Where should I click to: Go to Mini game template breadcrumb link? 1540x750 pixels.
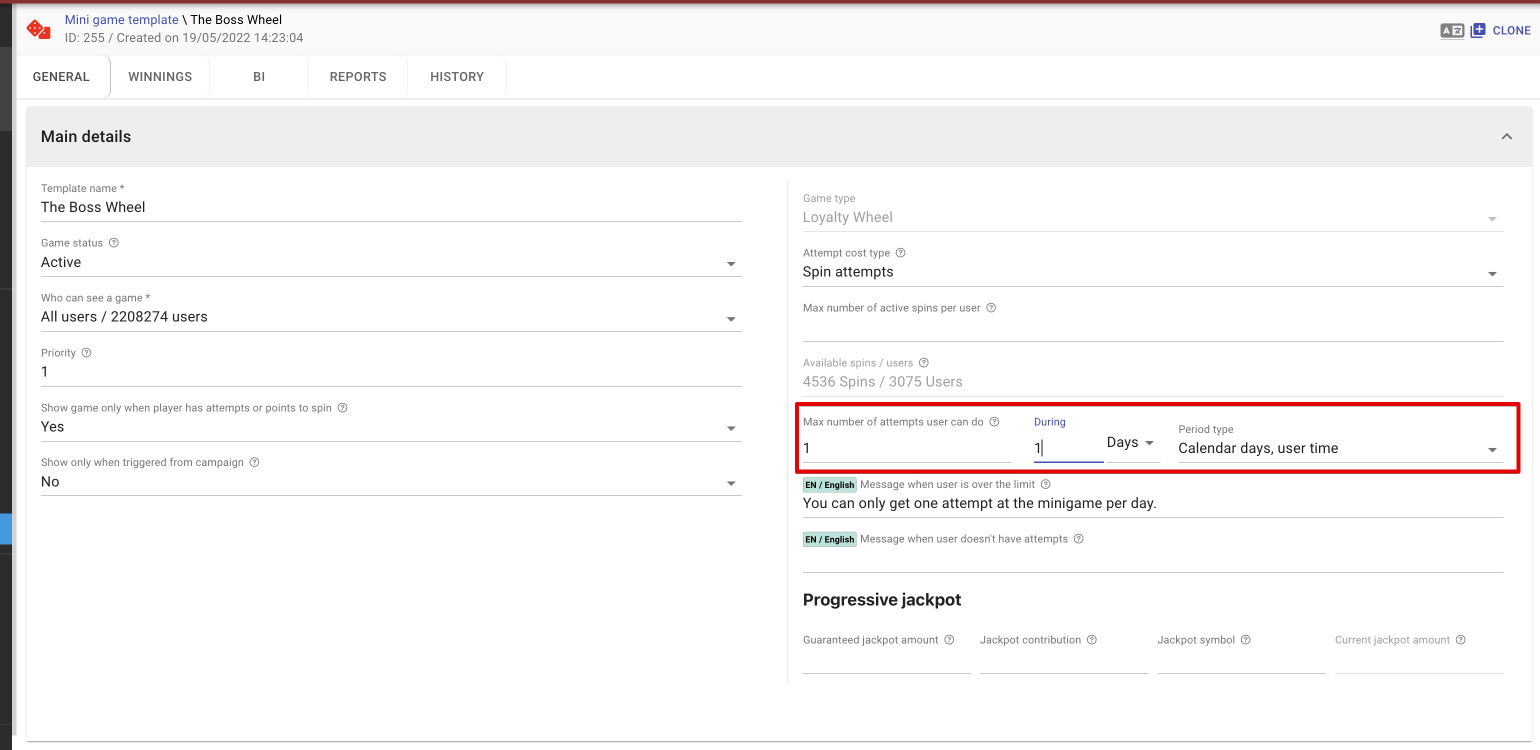[x=121, y=20]
